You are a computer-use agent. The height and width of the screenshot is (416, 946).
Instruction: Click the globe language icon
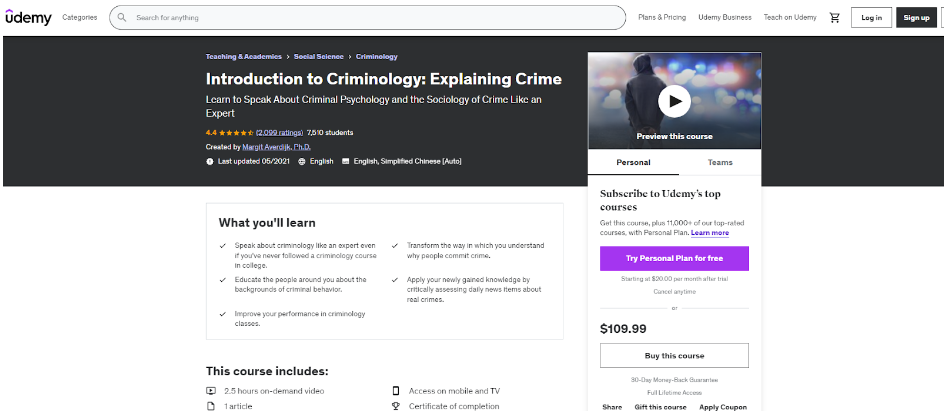coord(302,162)
